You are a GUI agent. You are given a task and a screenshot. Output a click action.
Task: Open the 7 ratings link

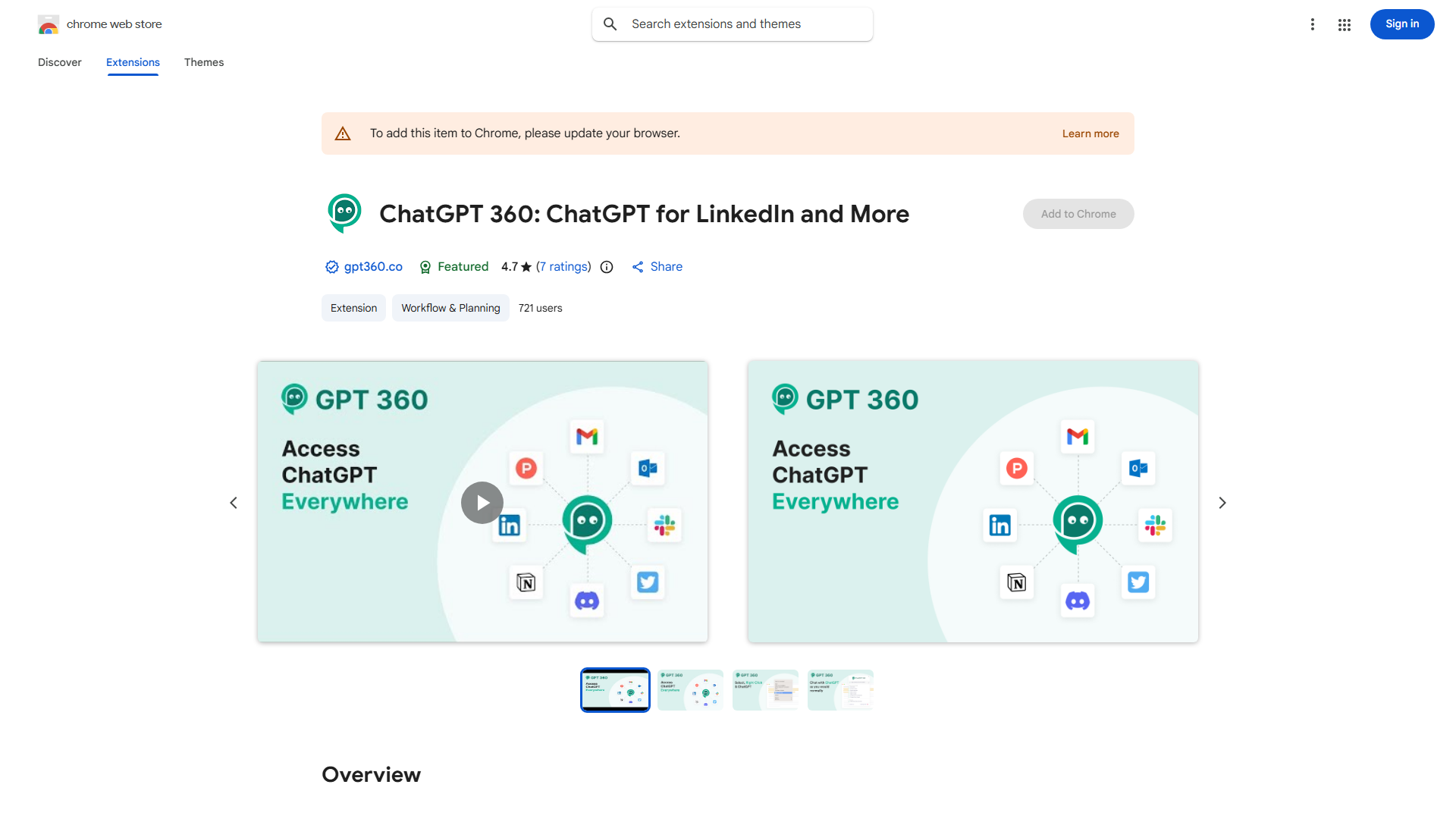pos(563,267)
